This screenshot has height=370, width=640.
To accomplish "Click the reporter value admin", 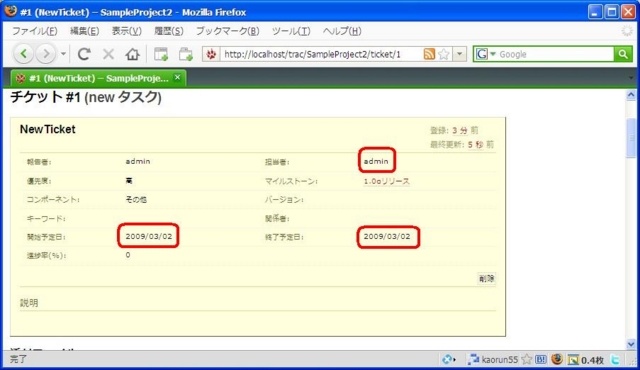I will (138, 161).
